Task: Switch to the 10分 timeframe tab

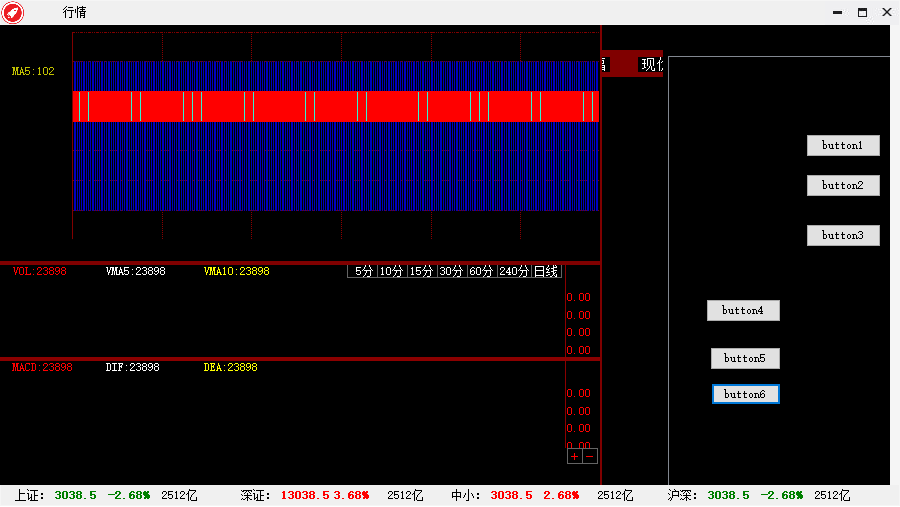Action: click(392, 272)
